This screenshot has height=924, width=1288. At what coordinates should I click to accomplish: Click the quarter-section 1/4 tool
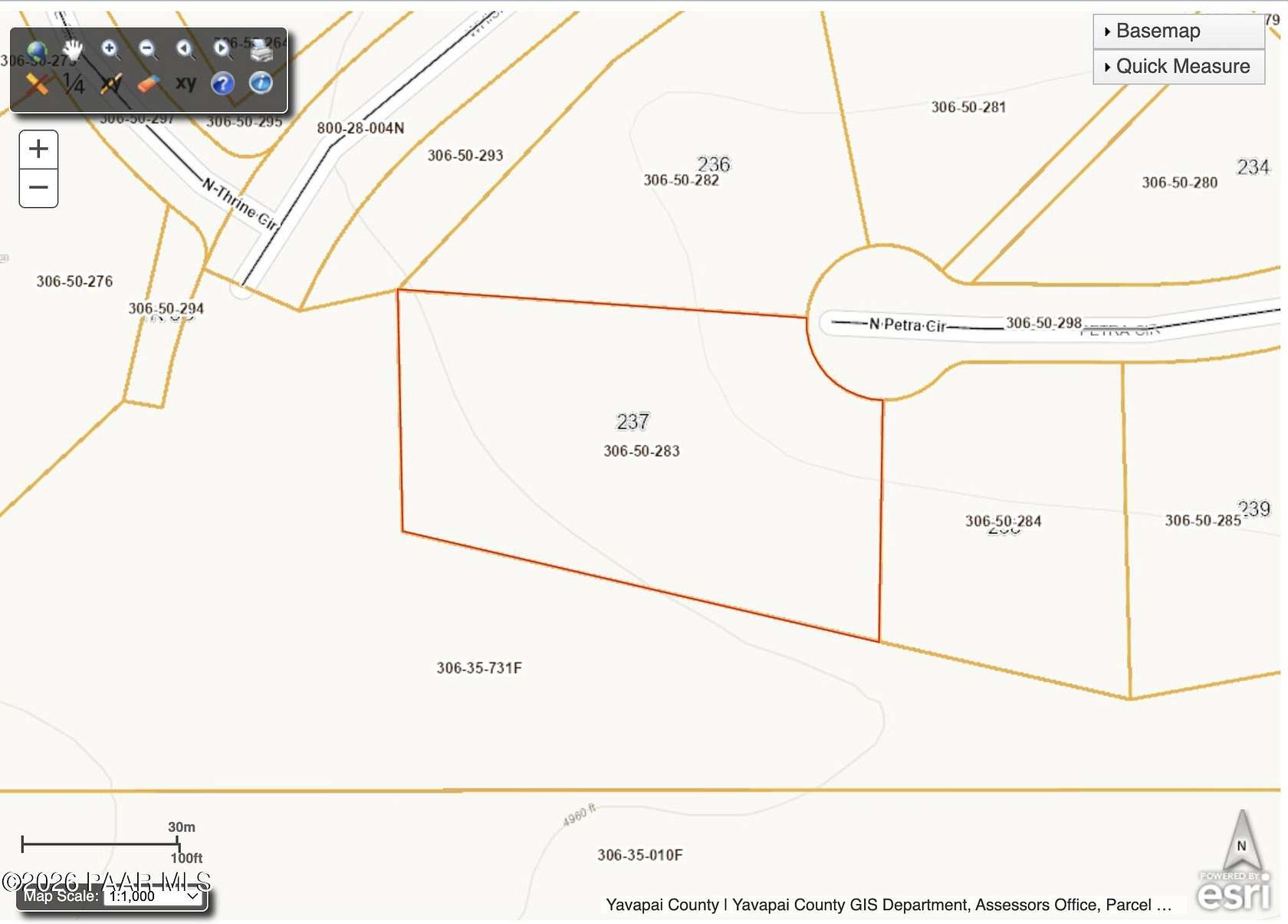coord(74,84)
